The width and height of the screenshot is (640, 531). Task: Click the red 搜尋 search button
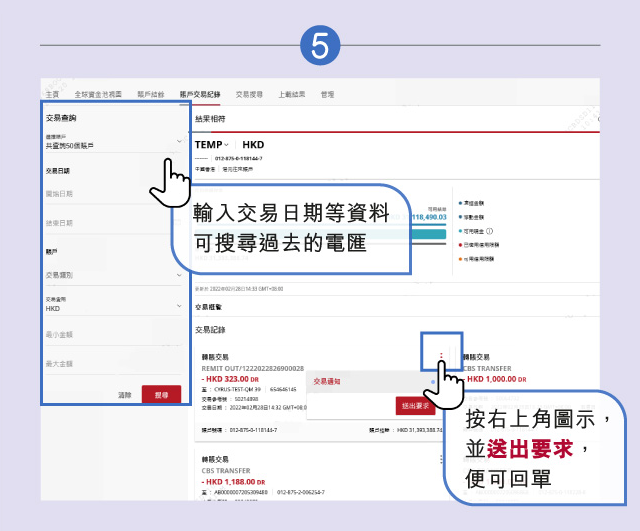click(161, 394)
